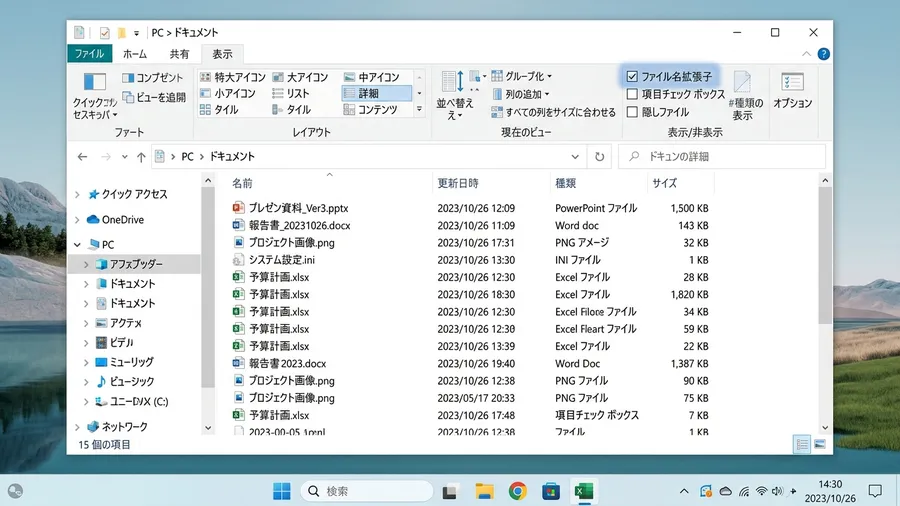Click the Task View taskbar icon
Image resolution: width=900 pixels, height=506 pixels.
pos(449,491)
